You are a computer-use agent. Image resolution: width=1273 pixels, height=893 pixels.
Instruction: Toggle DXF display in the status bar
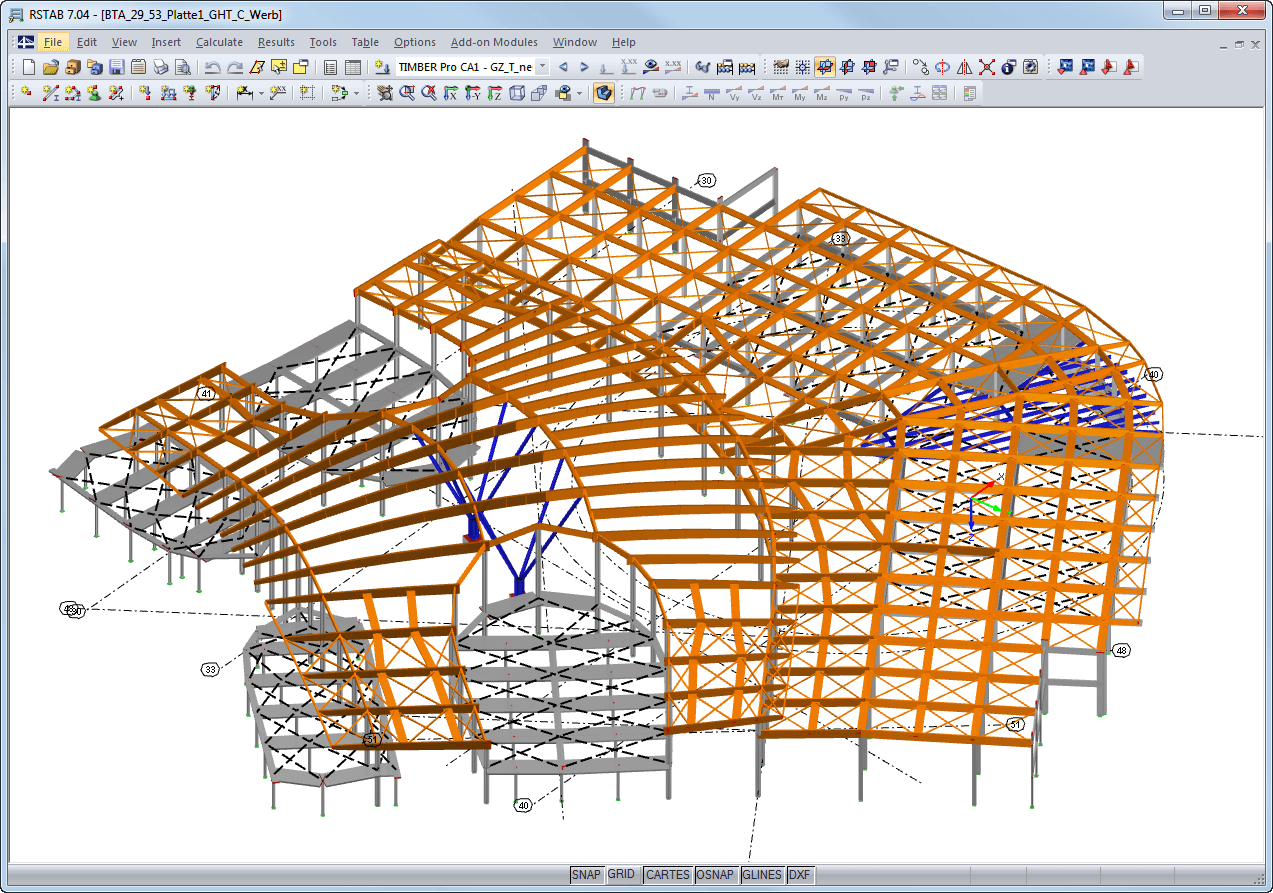pos(799,874)
